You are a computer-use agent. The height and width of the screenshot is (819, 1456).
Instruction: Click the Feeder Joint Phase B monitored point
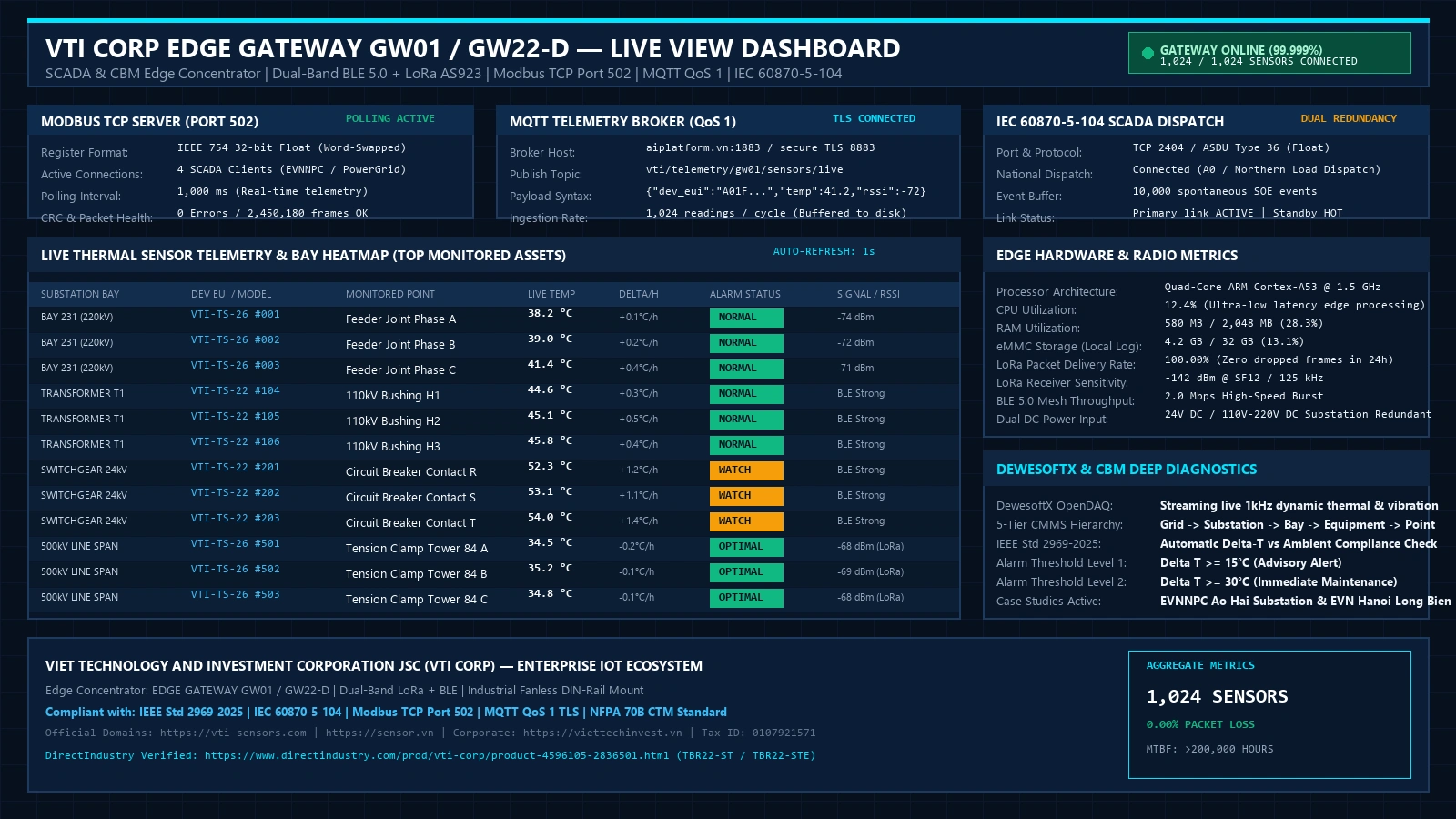pyautogui.click(x=400, y=345)
